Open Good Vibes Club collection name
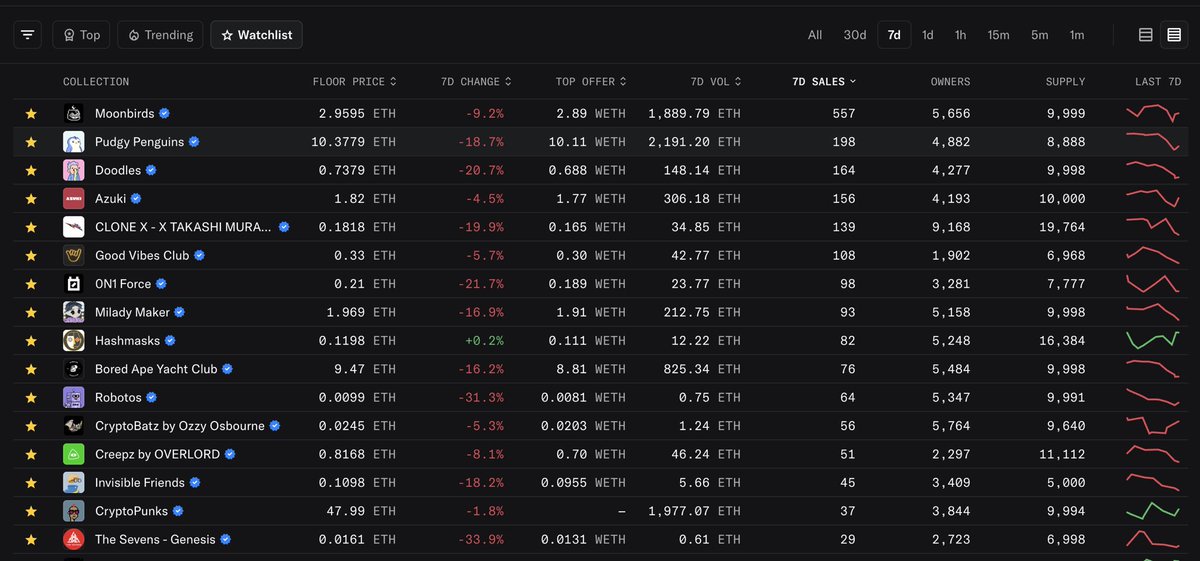 coord(141,256)
